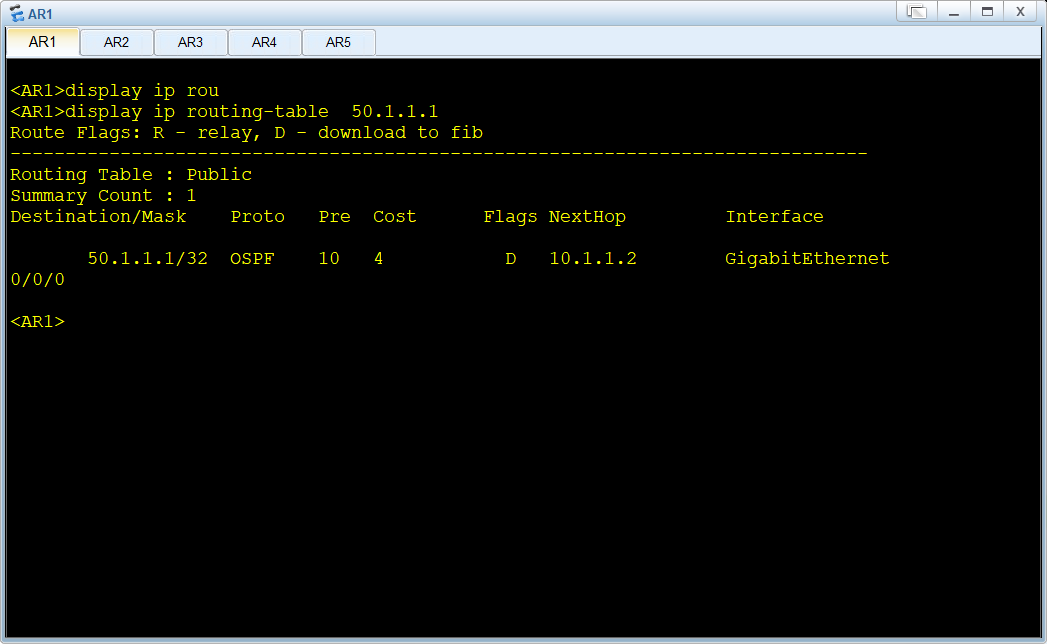Switch to the AR1 tab
The height and width of the screenshot is (644, 1047).
pos(42,42)
